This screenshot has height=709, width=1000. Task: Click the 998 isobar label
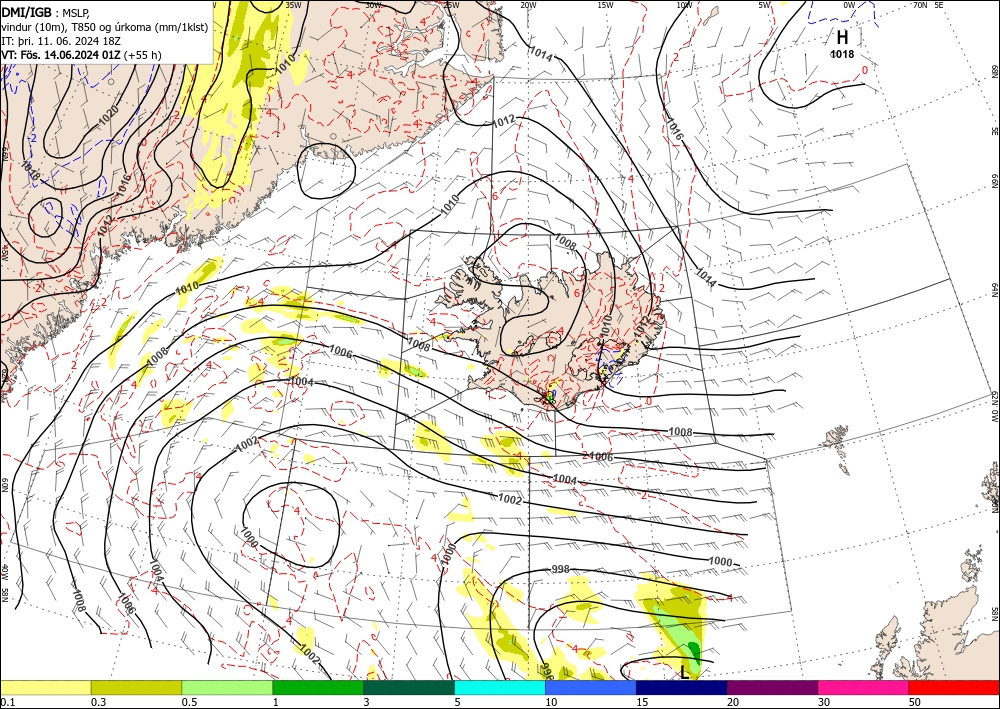click(561, 569)
